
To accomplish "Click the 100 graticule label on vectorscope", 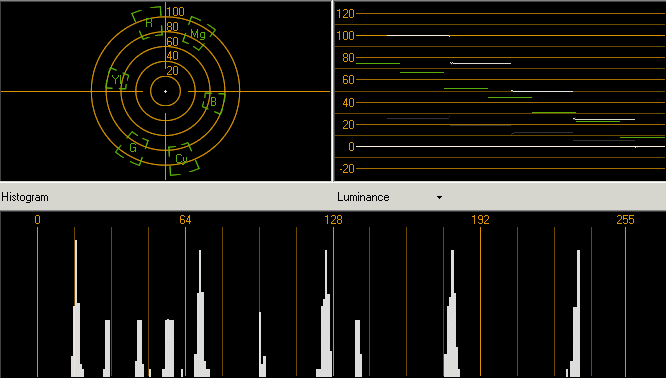I will (x=175, y=11).
